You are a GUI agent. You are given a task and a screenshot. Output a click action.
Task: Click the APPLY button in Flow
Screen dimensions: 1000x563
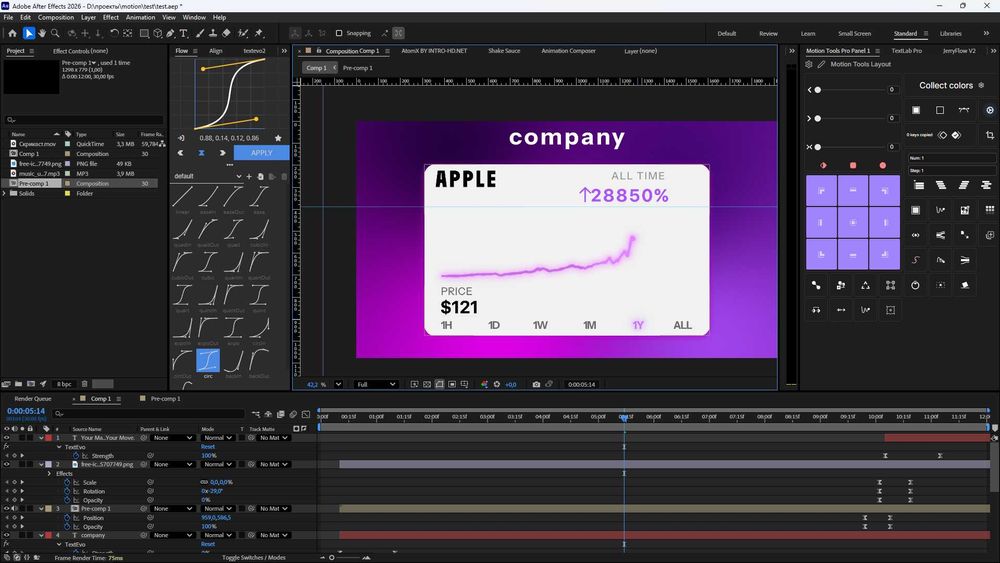pyautogui.click(x=261, y=153)
